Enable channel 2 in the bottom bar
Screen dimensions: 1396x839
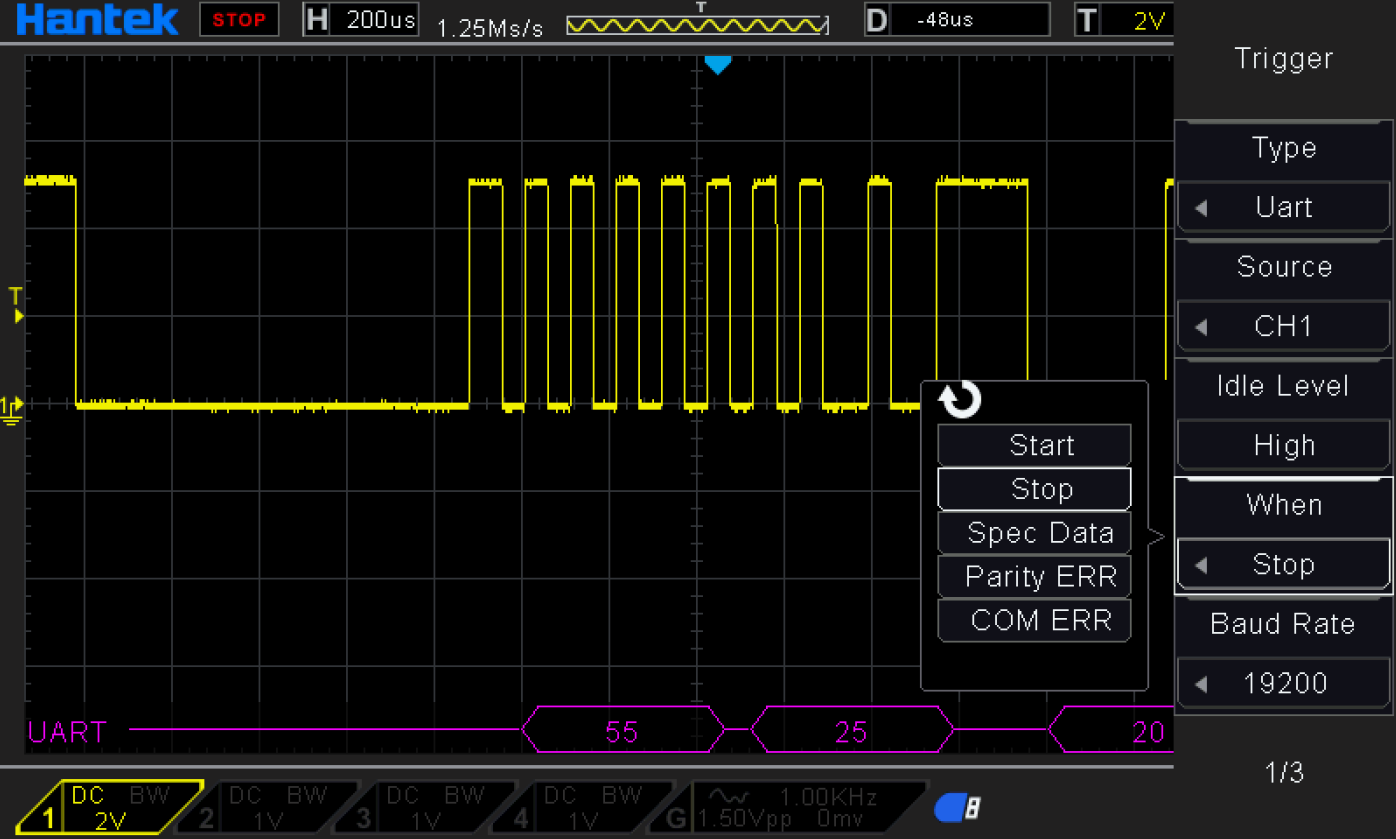pos(270,808)
